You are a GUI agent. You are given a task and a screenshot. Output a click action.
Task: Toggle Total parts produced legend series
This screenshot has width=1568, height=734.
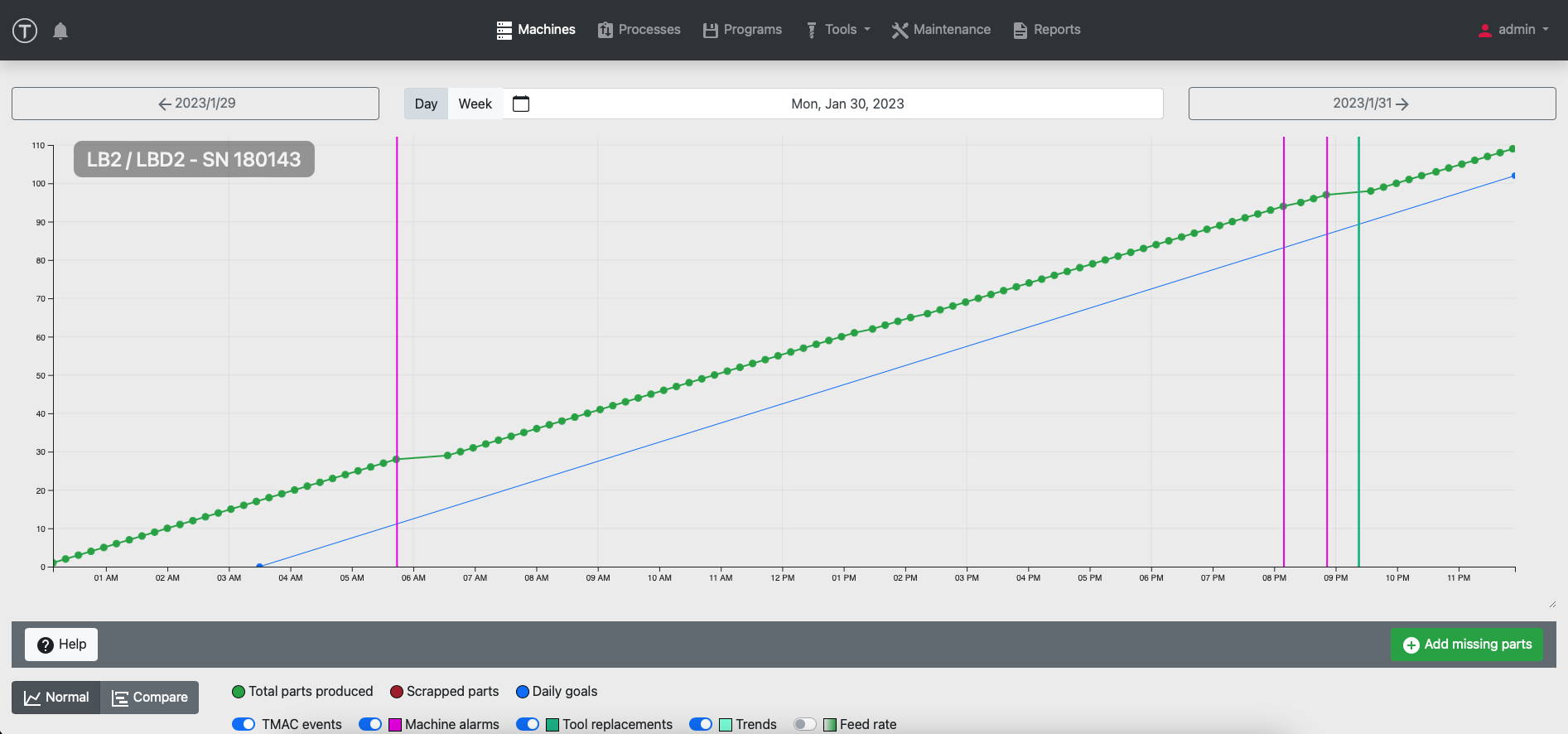coord(302,692)
